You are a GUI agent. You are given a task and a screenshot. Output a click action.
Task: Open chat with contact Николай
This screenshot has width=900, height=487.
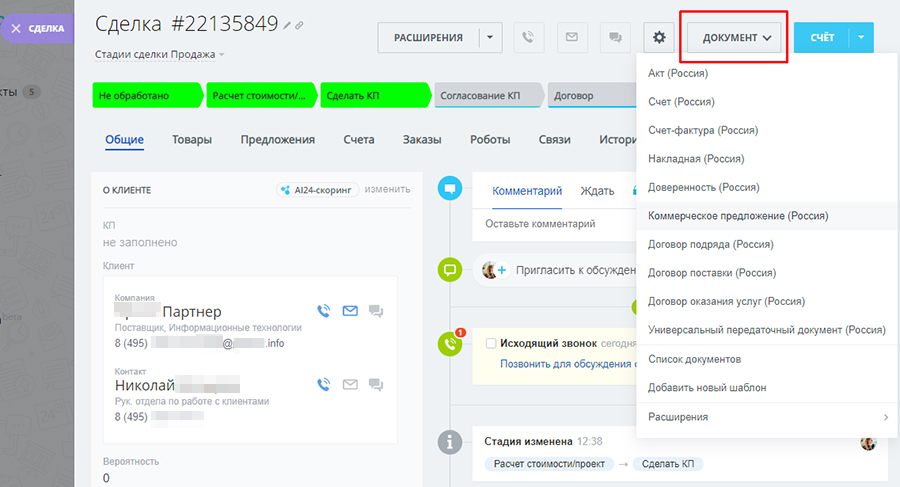point(376,384)
